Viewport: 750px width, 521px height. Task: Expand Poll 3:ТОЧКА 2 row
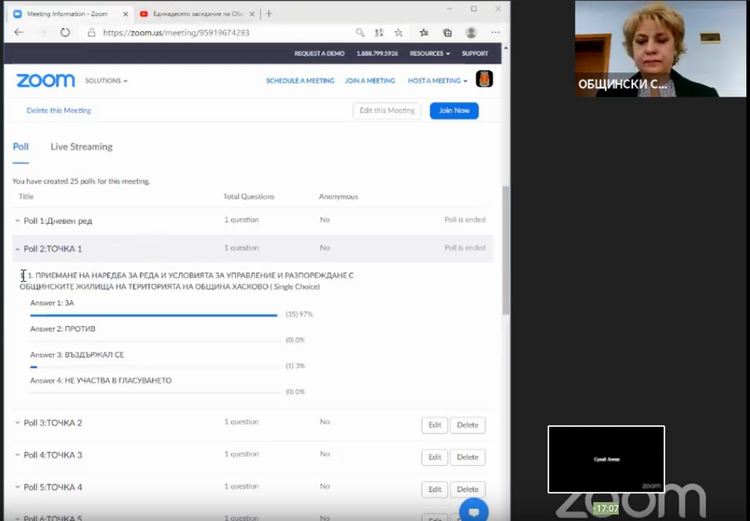tap(17, 423)
